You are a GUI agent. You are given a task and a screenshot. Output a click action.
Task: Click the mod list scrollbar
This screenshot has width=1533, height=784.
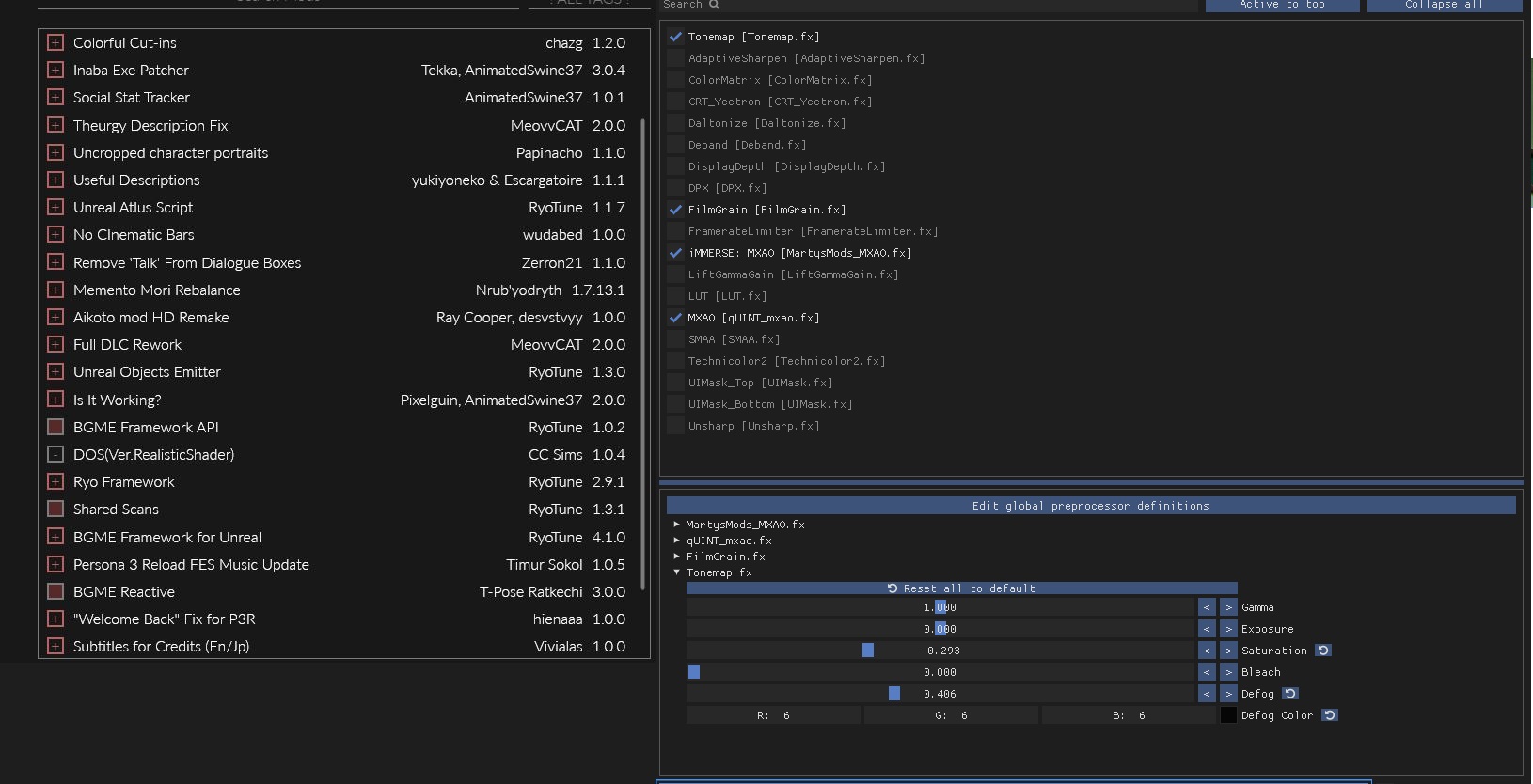643,354
